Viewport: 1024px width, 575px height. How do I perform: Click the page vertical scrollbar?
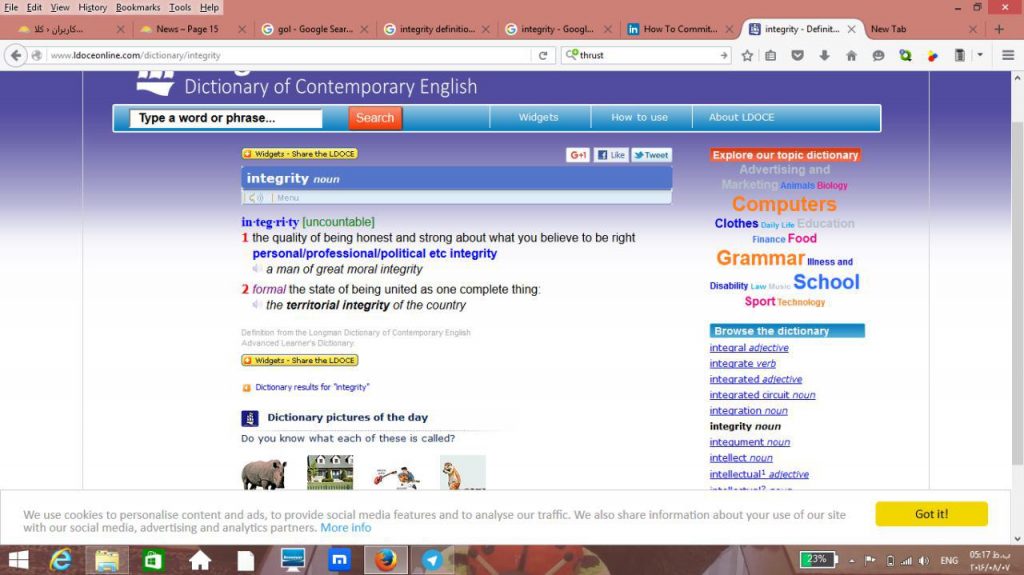[1017, 293]
